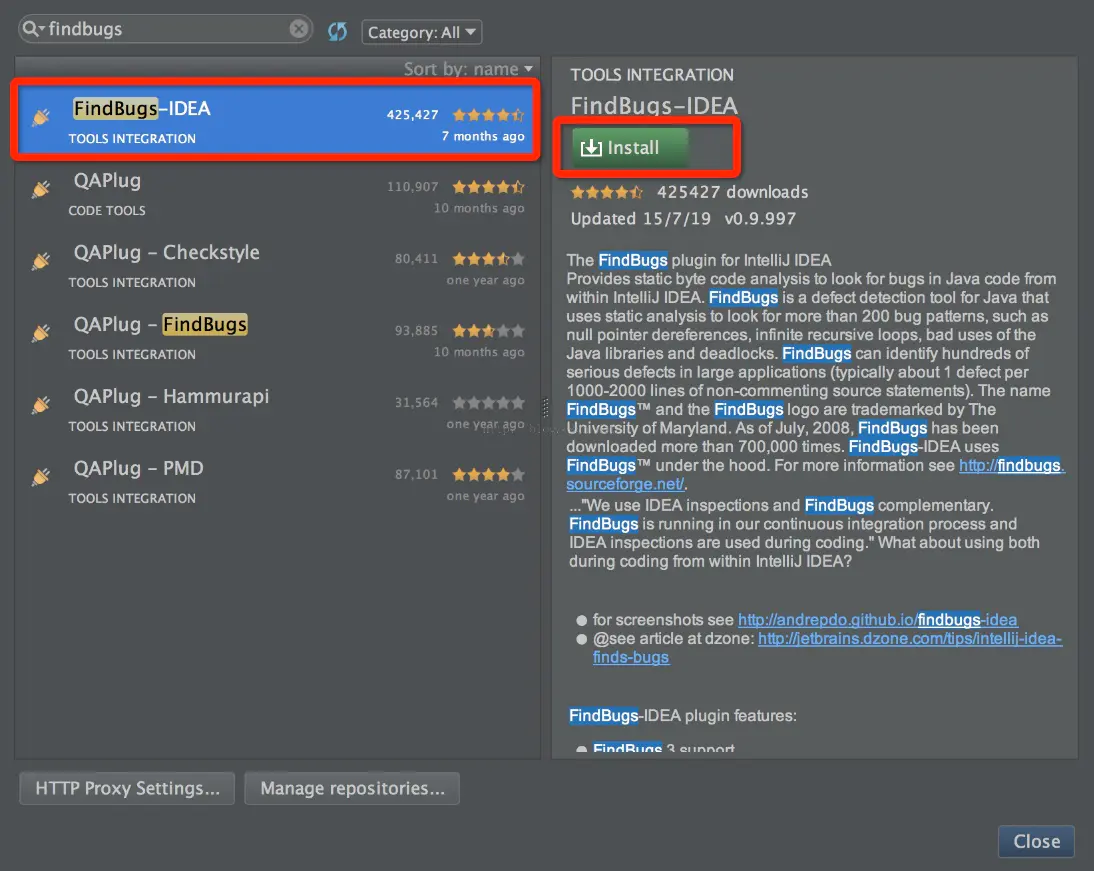Open the jetbrains.dzone.com article link

pyautogui.click(x=910, y=639)
